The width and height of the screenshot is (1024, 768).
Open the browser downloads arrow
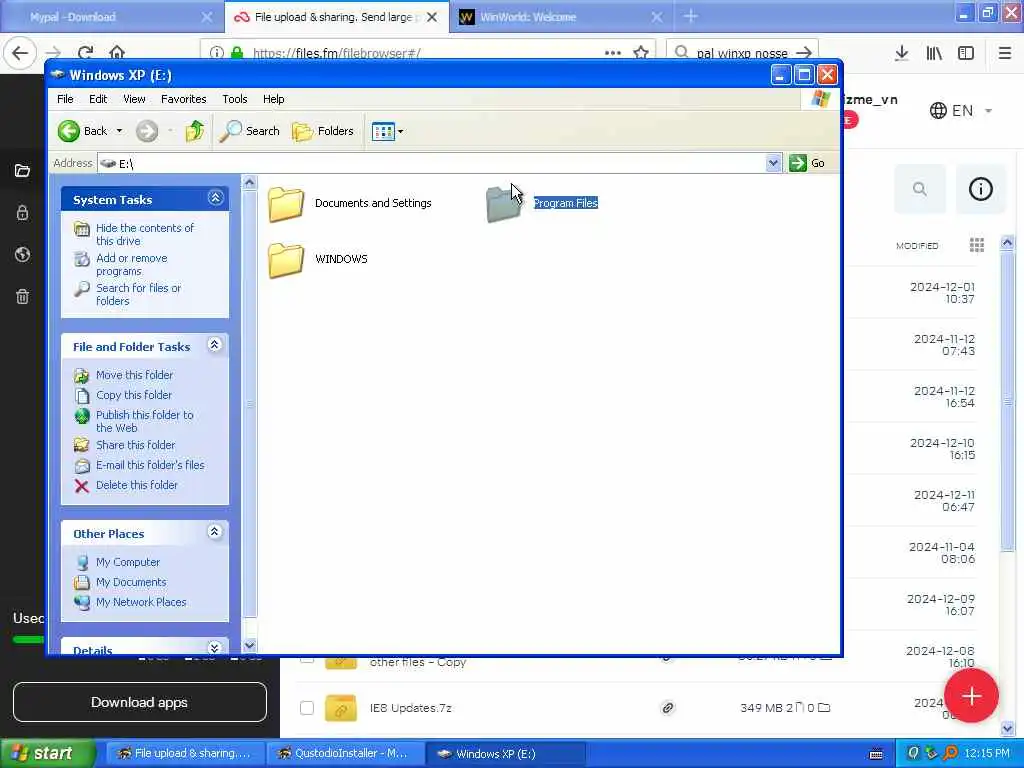click(902, 53)
